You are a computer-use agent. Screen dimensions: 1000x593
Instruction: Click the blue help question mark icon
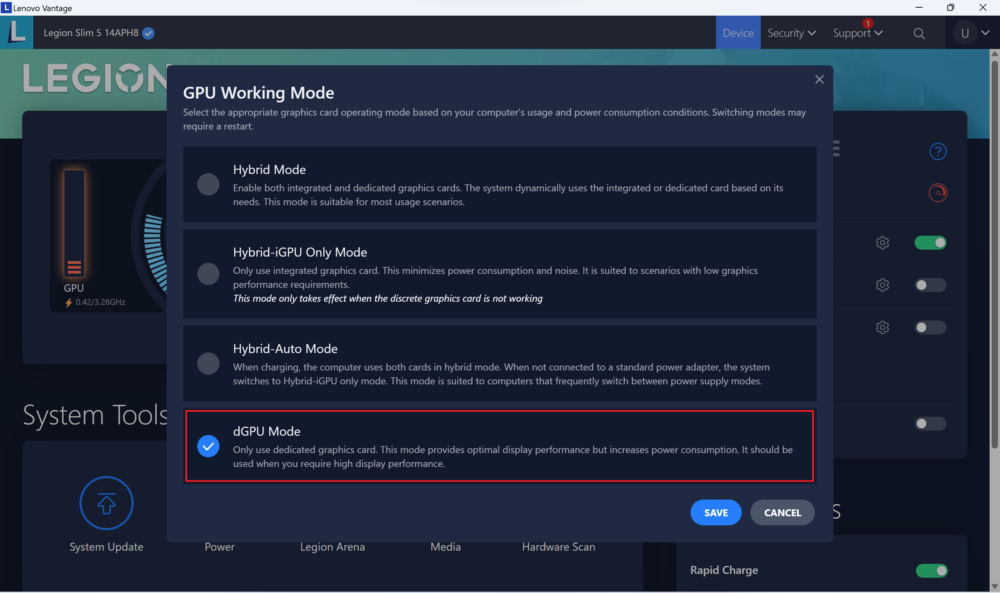[x=937, y=152]
